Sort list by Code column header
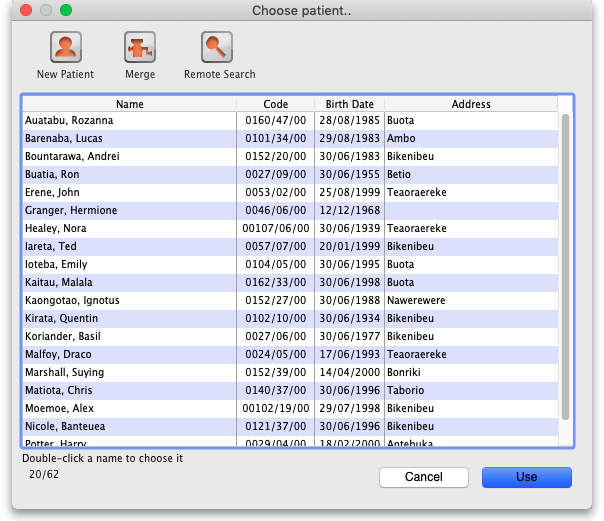 tap(275, 104)
